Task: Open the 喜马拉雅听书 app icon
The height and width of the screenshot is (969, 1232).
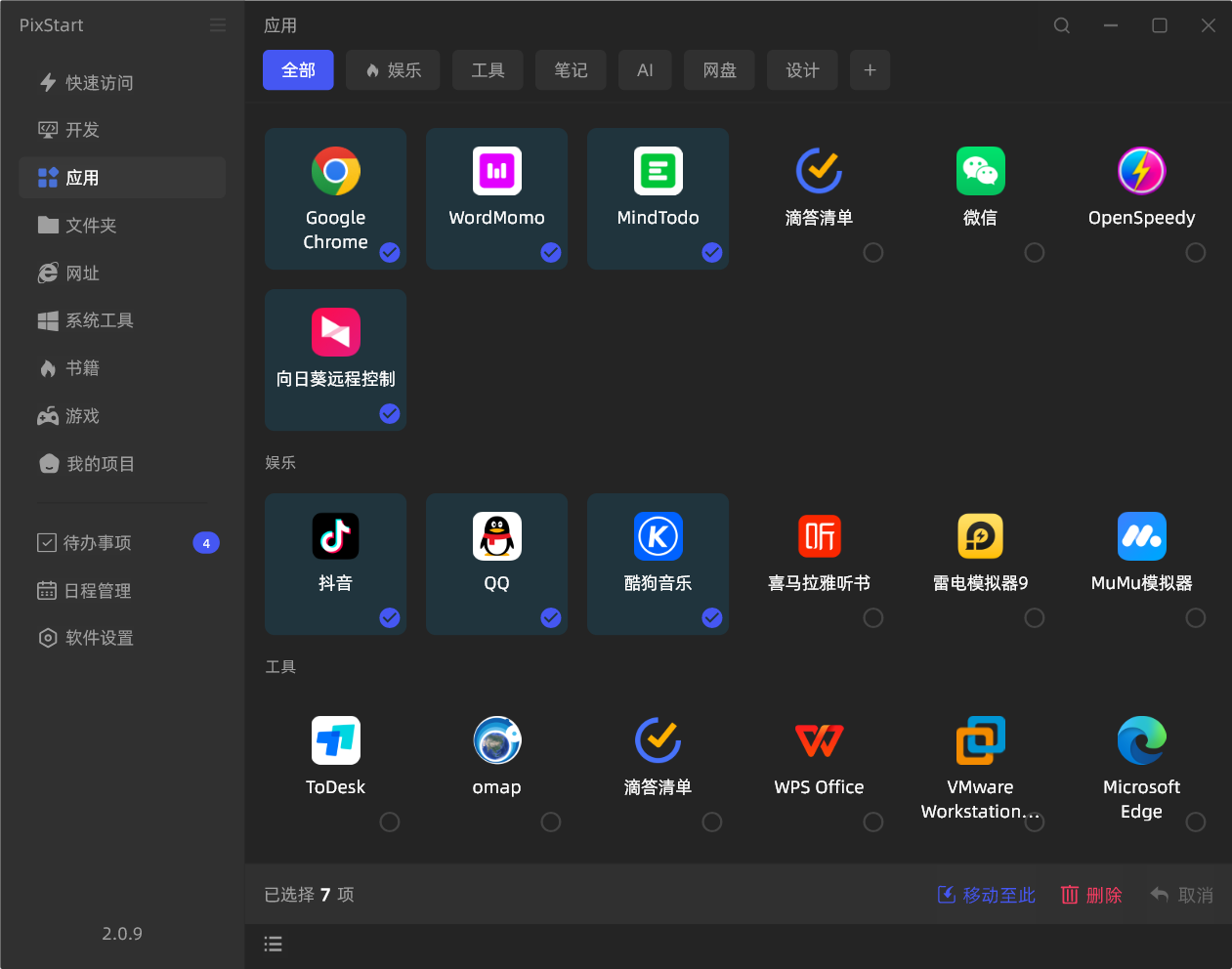Action: tap(819, 536)
